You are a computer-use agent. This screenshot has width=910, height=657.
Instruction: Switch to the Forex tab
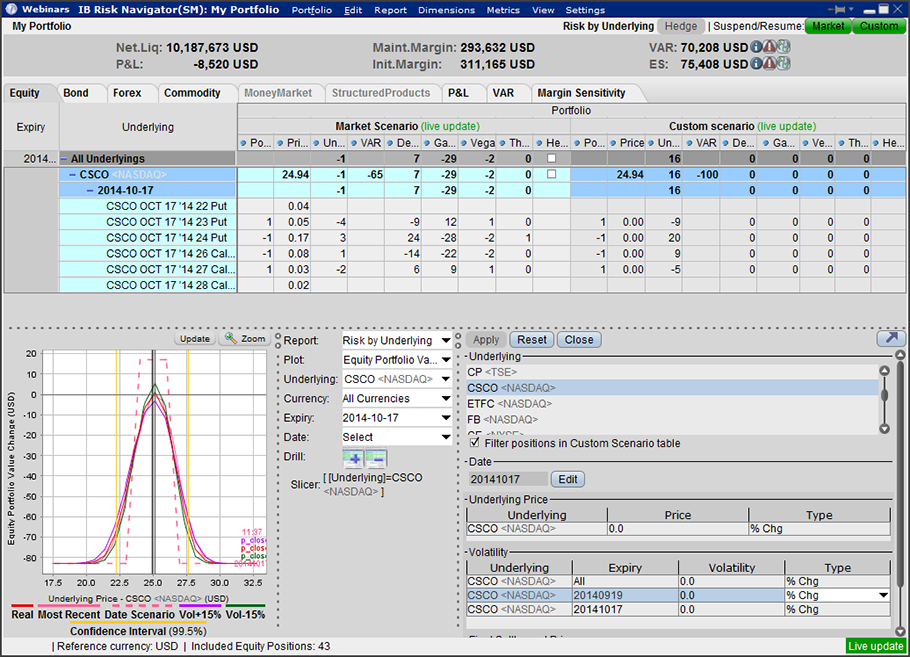(x=127, y=93)
